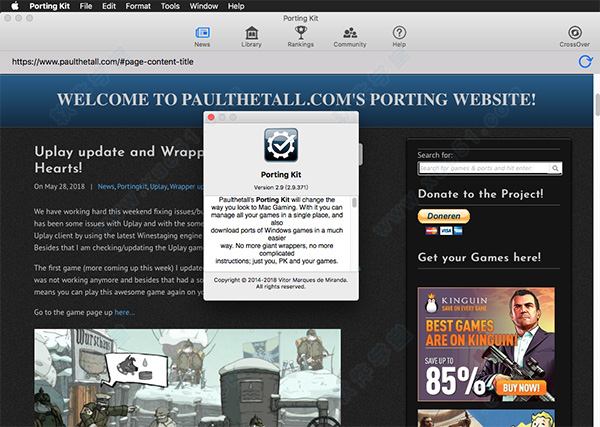600x427 pixels.
Task: Click the 'Get your Games here!' heading
Action: tap(479, 257)
